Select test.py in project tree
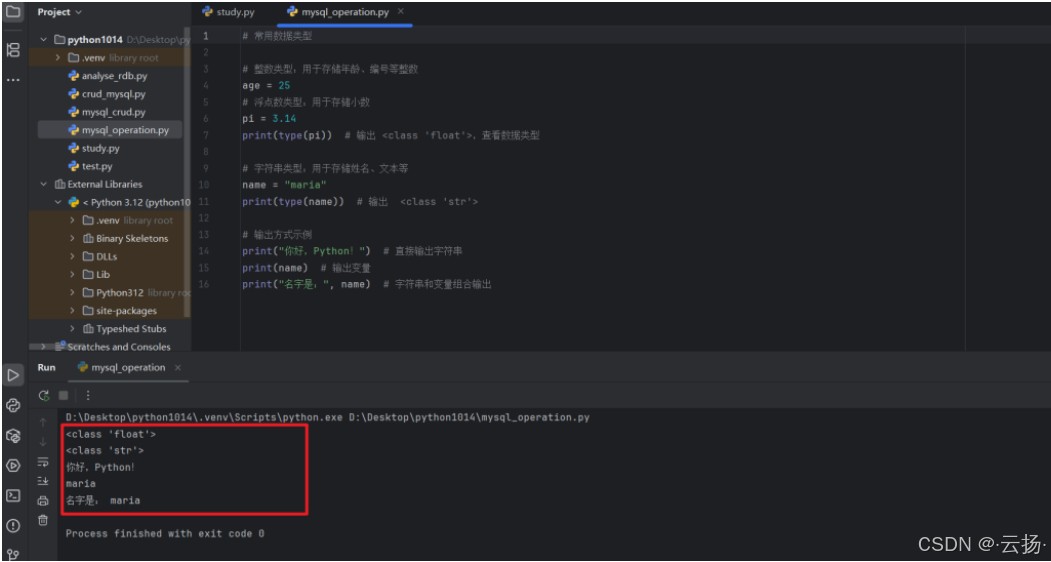 [x=97, y=166]
